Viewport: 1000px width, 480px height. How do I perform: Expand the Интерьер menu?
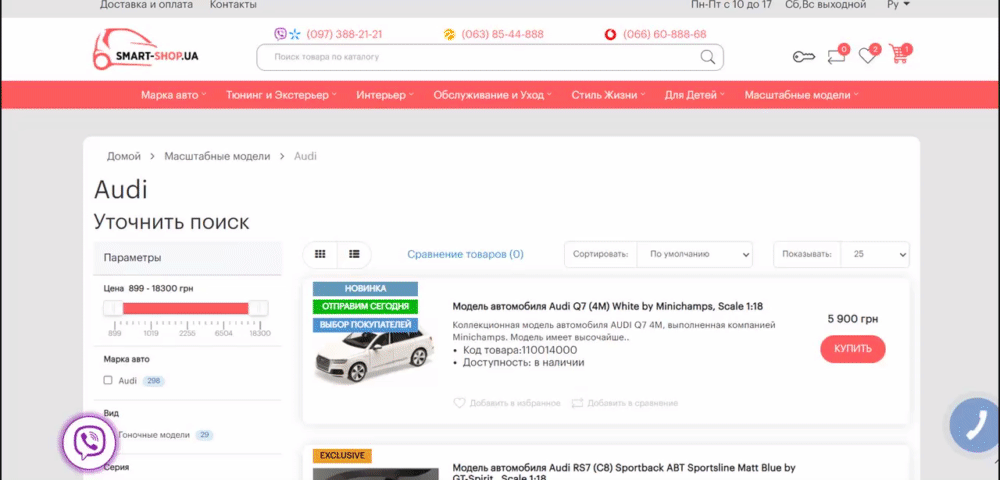coord(385,95)
